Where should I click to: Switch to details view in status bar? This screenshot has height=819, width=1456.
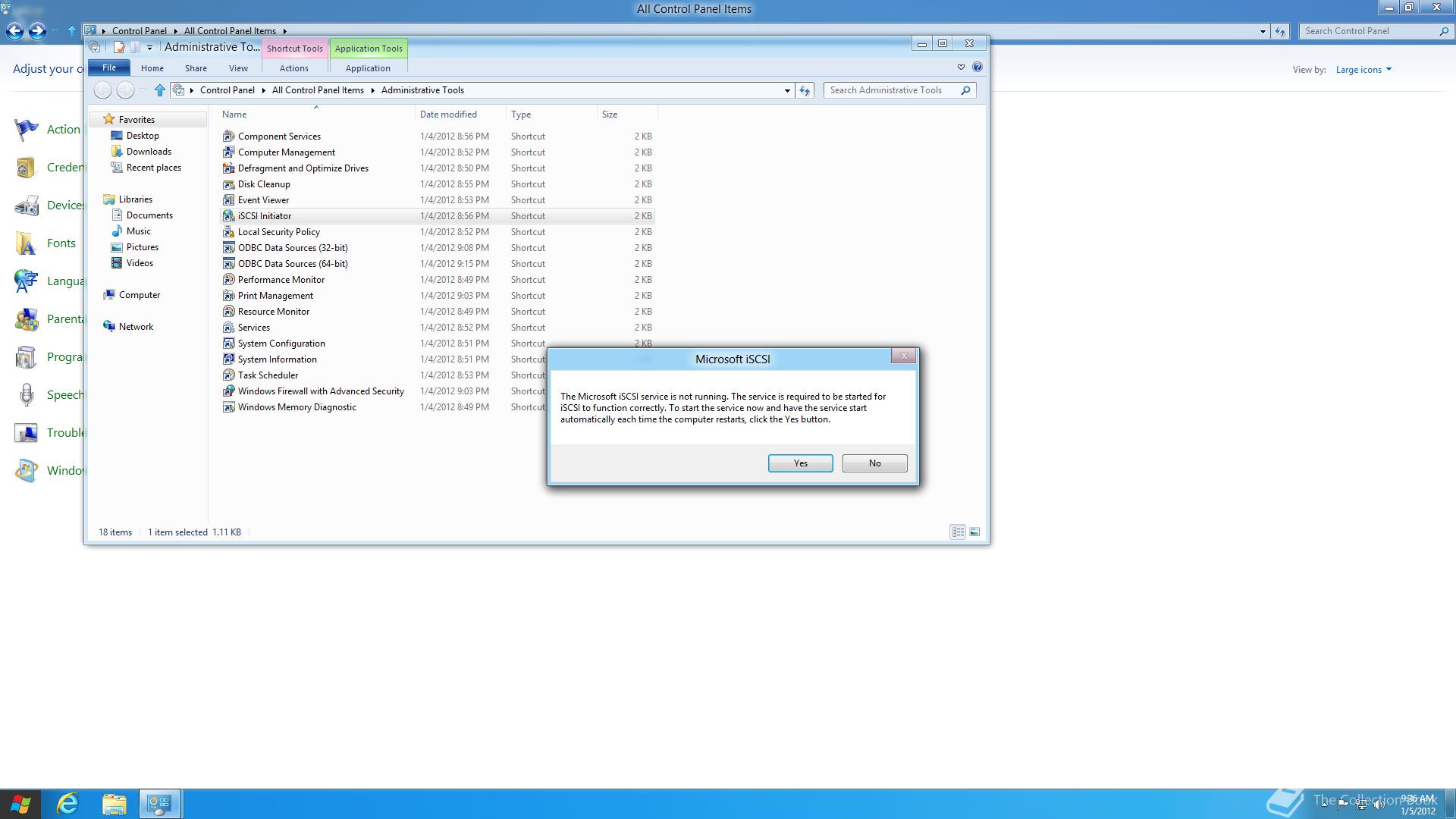click(958, 532)
